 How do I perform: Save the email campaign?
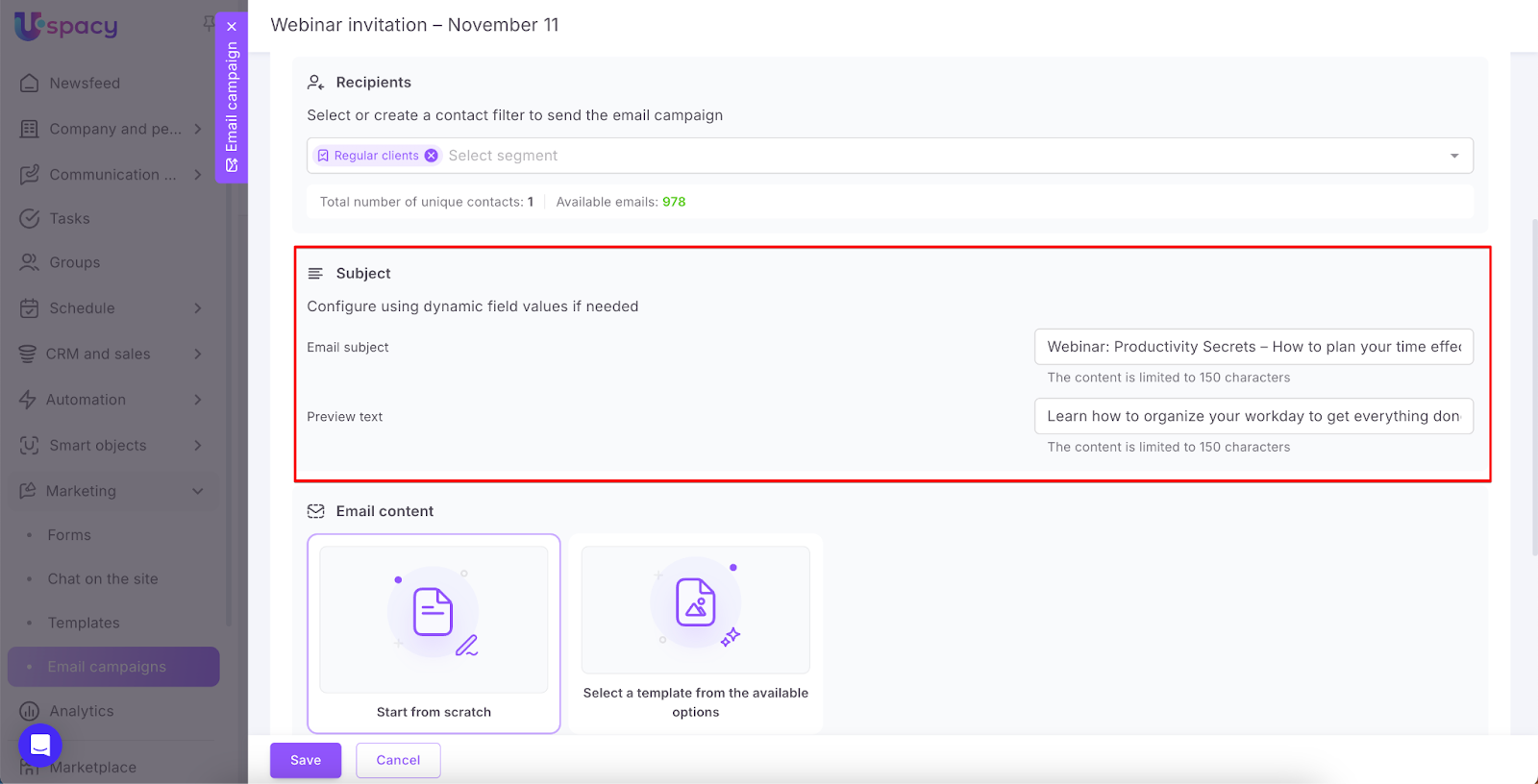click(306, 760)
